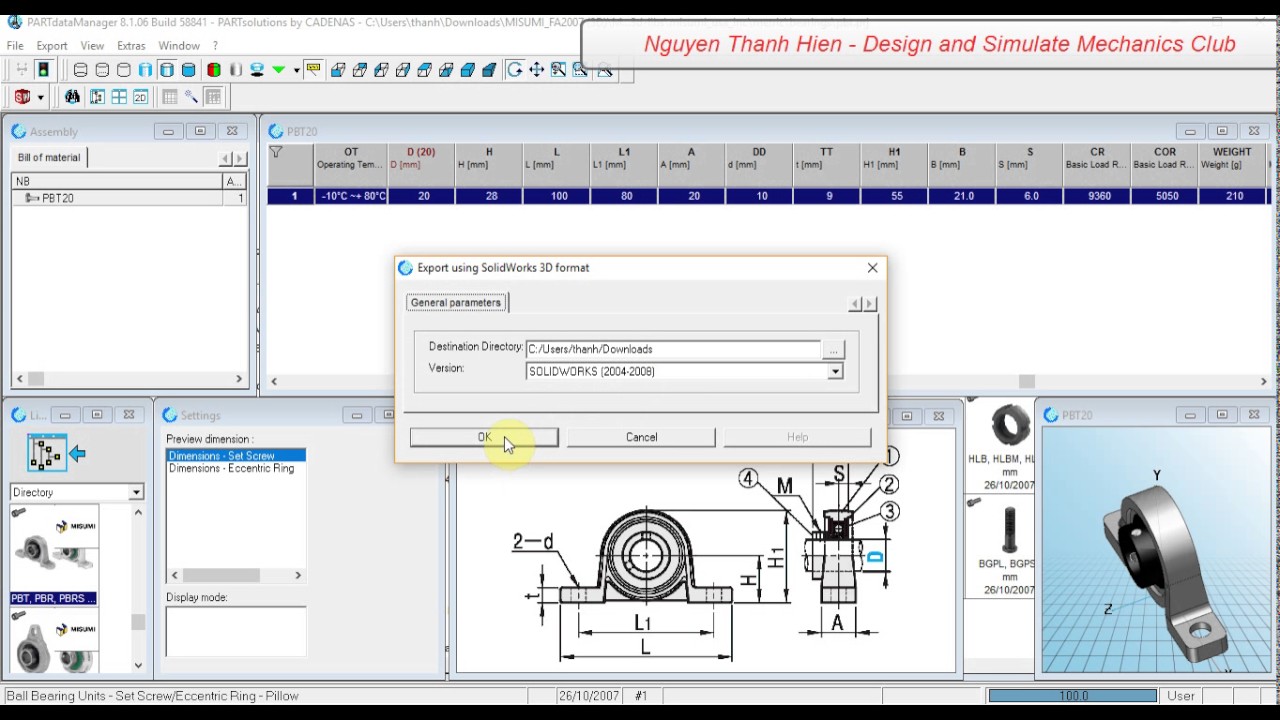This screenshot has width=1280, height=720.
Task: Click the binoculars search icon
Action: coord(72,97)
